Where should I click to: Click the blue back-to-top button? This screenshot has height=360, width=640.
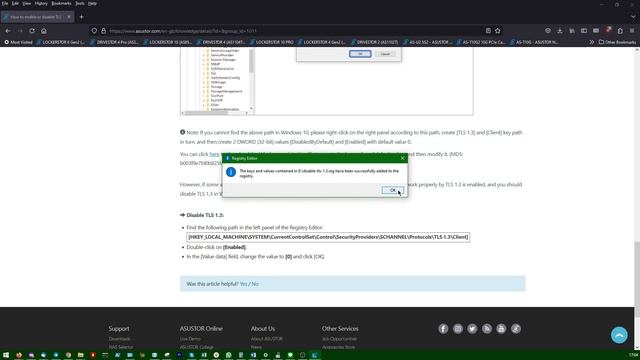point(619,335)
